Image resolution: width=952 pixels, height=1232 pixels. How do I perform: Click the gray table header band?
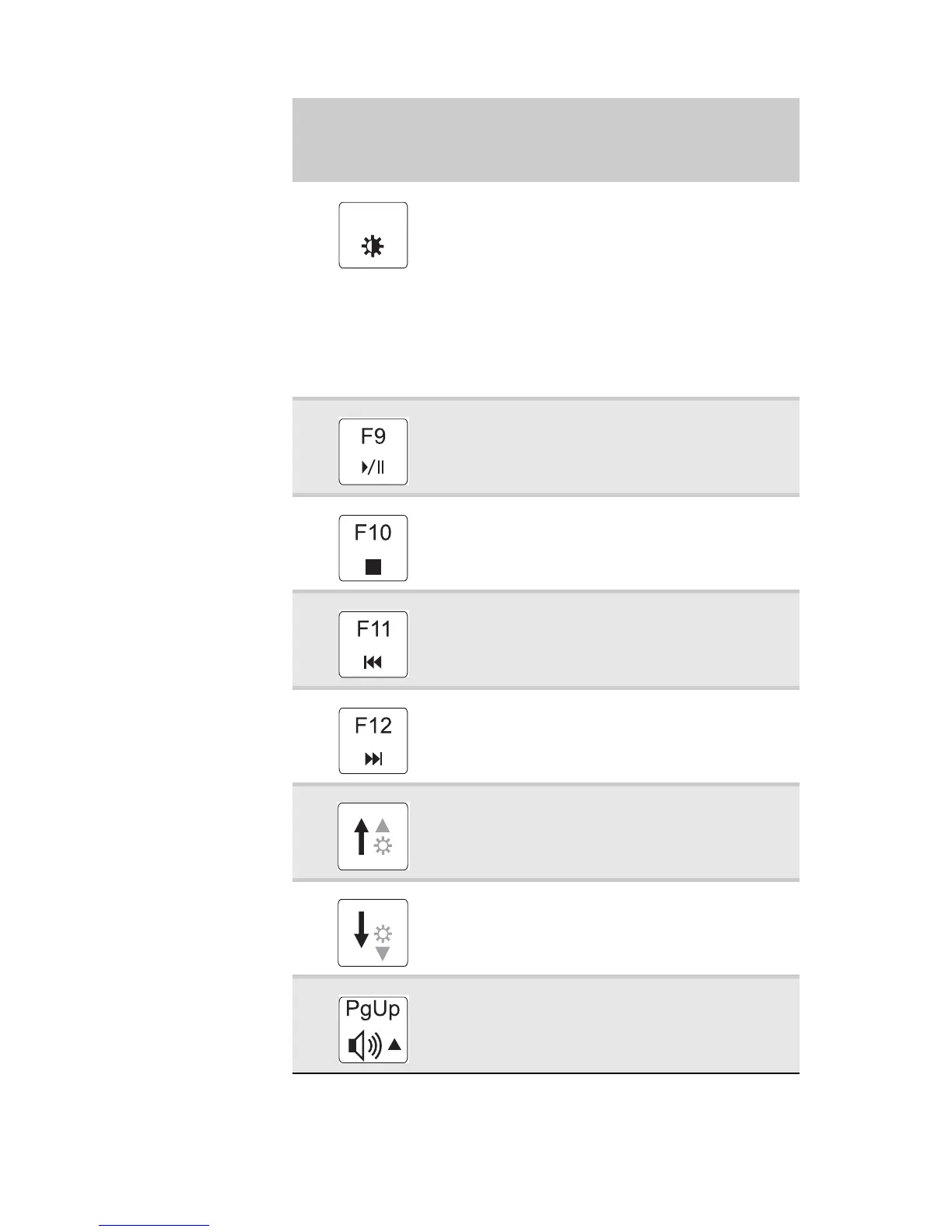(545, 140)
